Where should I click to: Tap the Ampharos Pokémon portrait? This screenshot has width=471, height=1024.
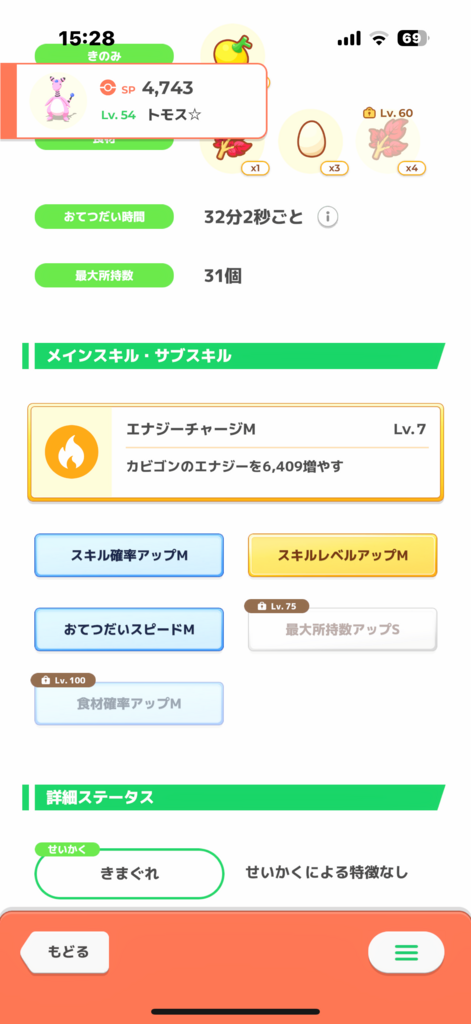coord(58,101)
